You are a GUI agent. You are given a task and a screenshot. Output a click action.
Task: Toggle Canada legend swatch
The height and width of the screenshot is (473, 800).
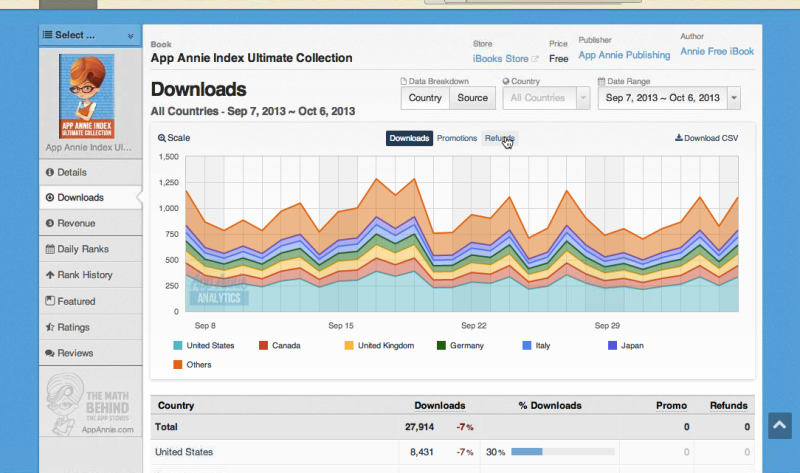263,345
